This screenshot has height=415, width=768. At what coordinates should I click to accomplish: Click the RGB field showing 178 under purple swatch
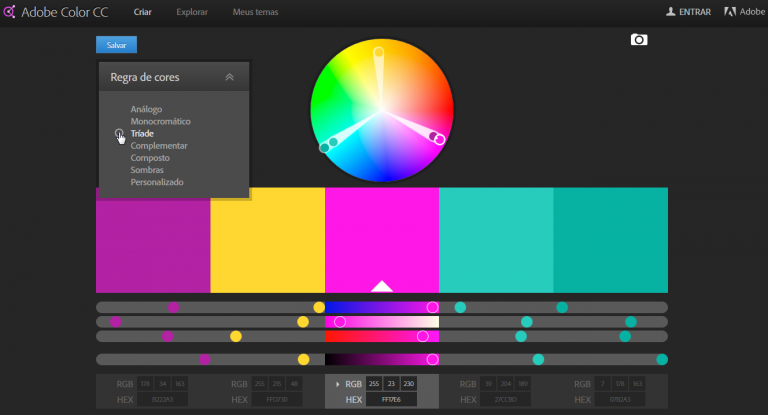[145, 384]
